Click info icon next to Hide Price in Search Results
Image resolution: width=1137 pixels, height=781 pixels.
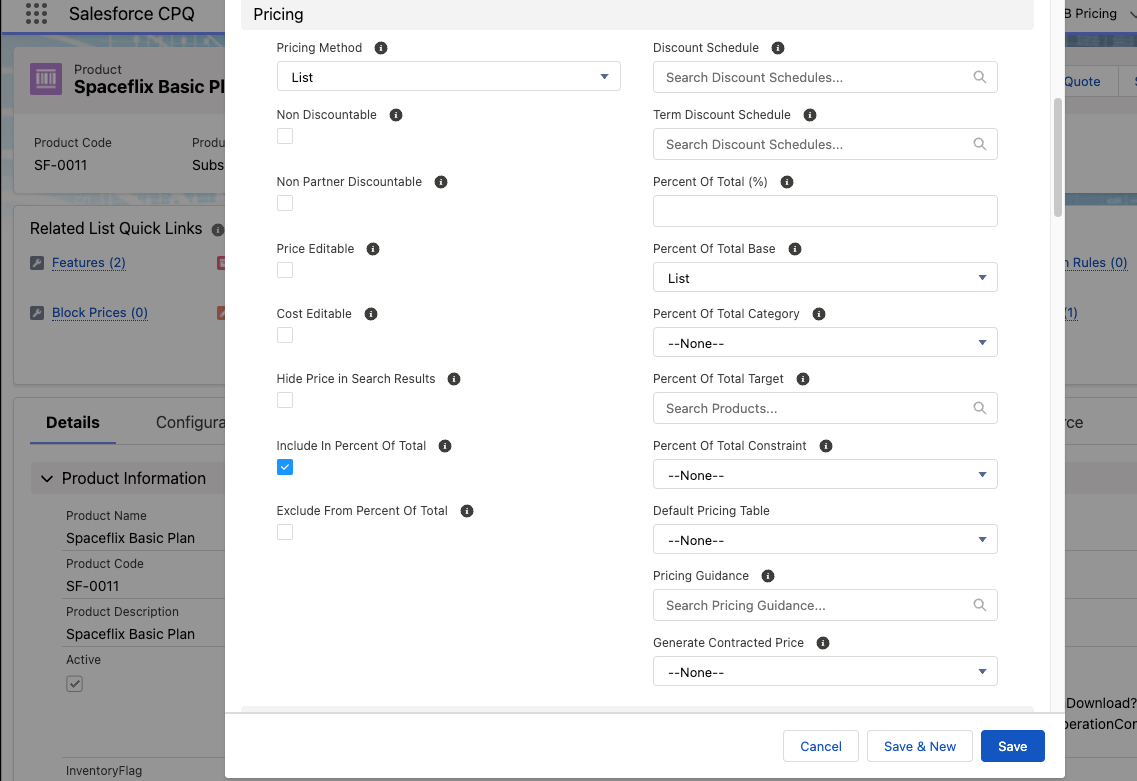pyautogui.click(x=454, y=379)
